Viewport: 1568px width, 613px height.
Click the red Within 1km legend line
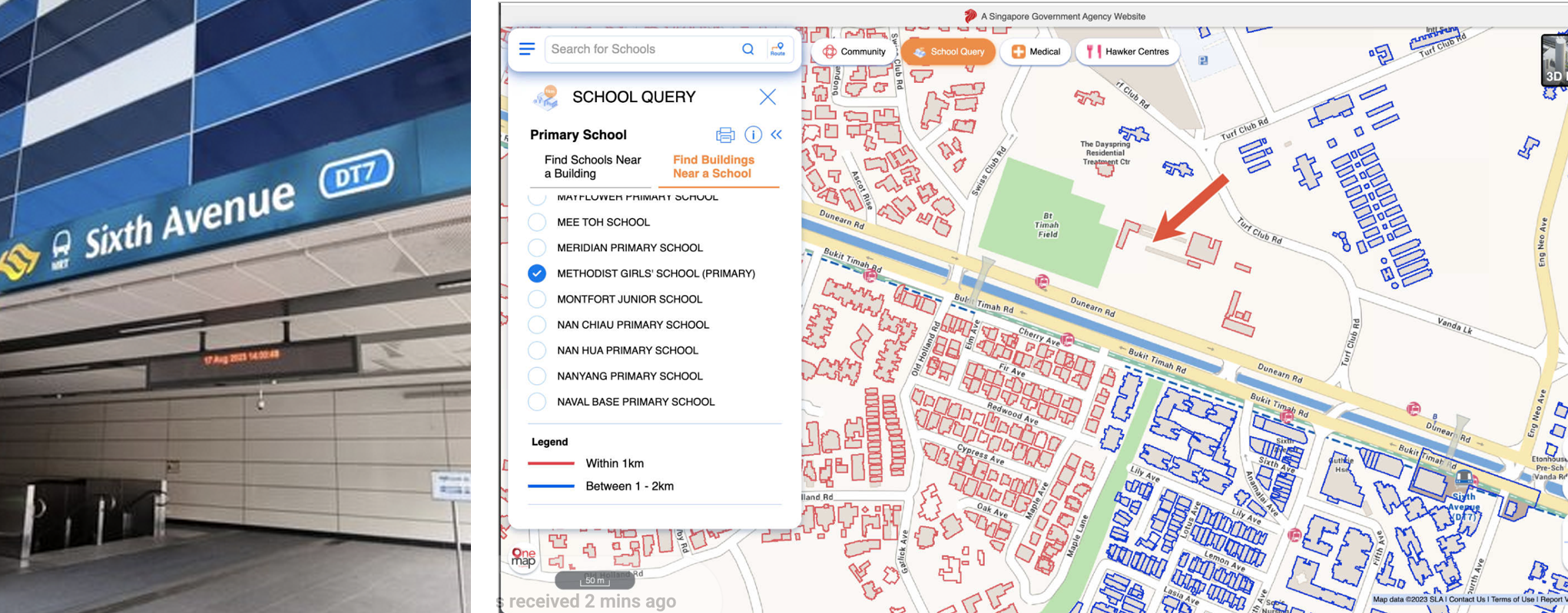551,463
